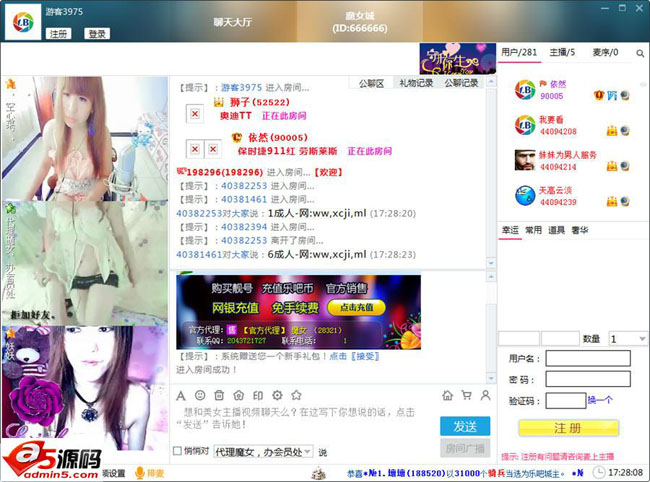
Task: Click the house icon above send button
Action: point(447,395)
